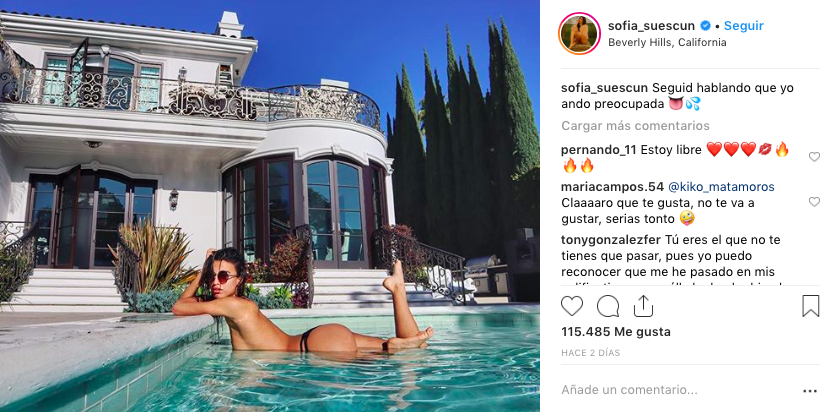This screenshot has width=839, height=412.
Task: Open the three-dot more options menu
Action: point(810,391)
